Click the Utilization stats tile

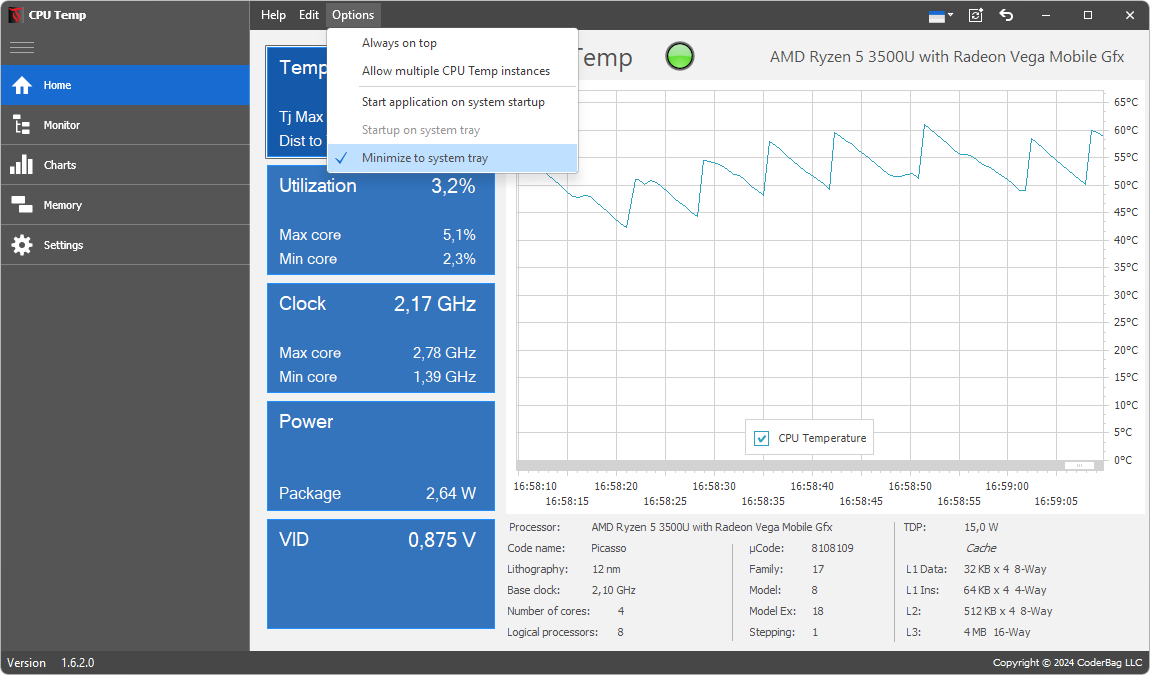380,221
